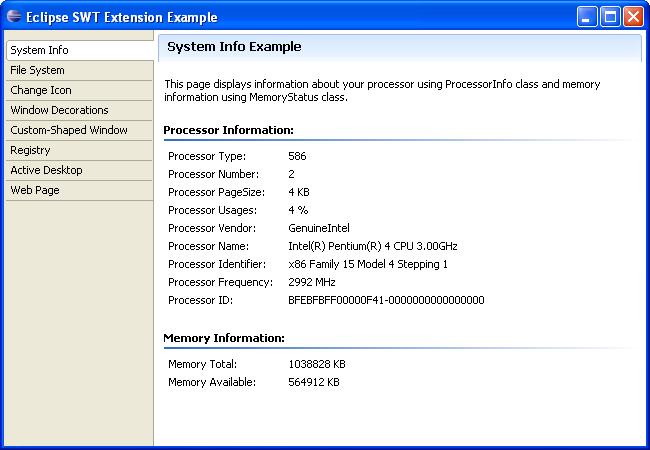Open the Active Desktop page

click(80, 170)
